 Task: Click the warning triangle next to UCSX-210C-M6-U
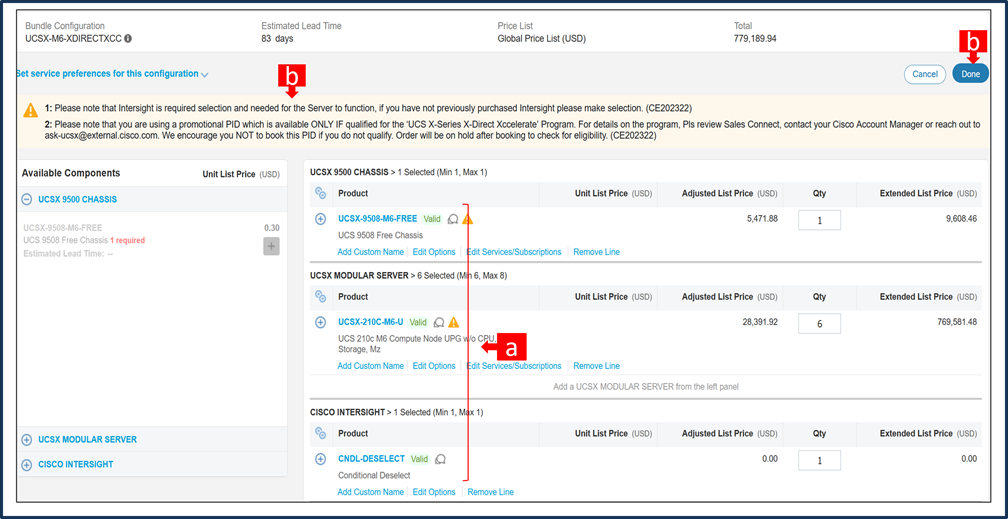point(454,322)
